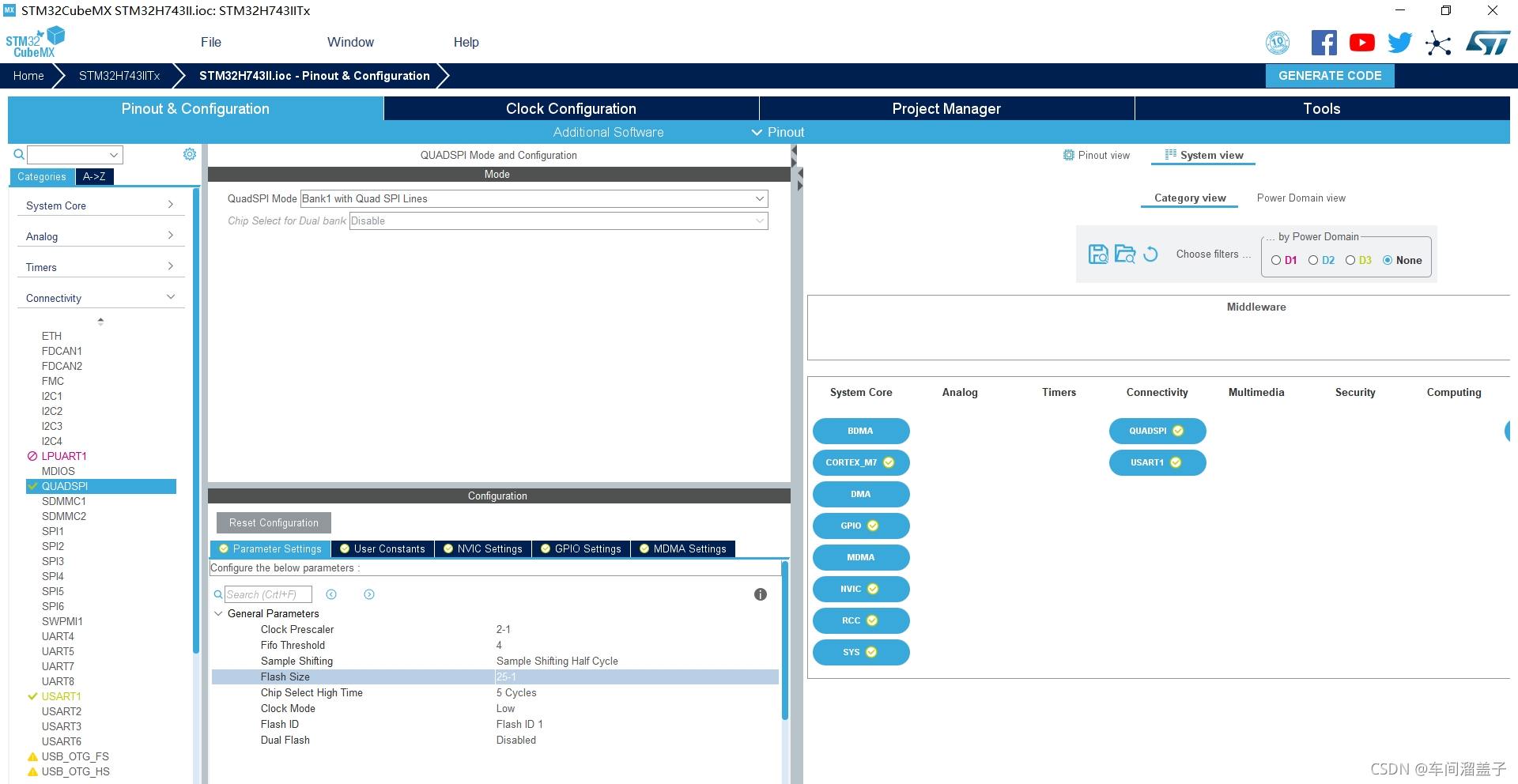This screenshot has height=784, width=1518.
Task: Click the panel collapse arrow beside the Mode header
Action: (800, 173)
